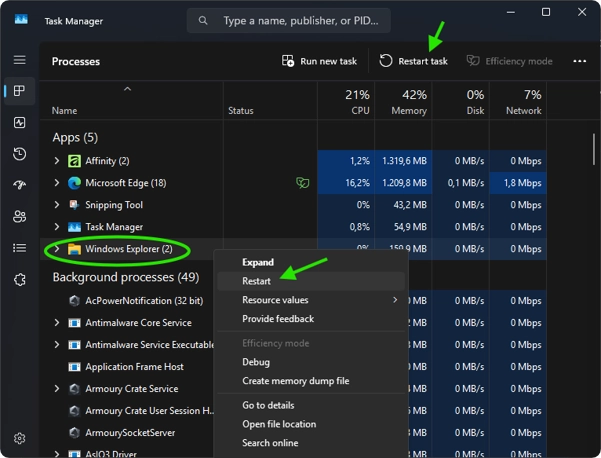Click the Run new task button

tap(319, 61)
